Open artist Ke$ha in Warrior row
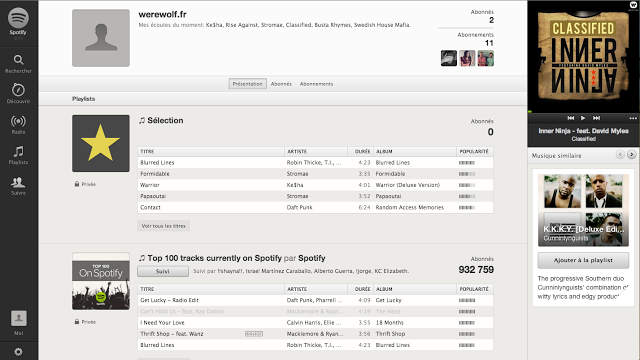The image size is (640, 360). pos(295,185)
